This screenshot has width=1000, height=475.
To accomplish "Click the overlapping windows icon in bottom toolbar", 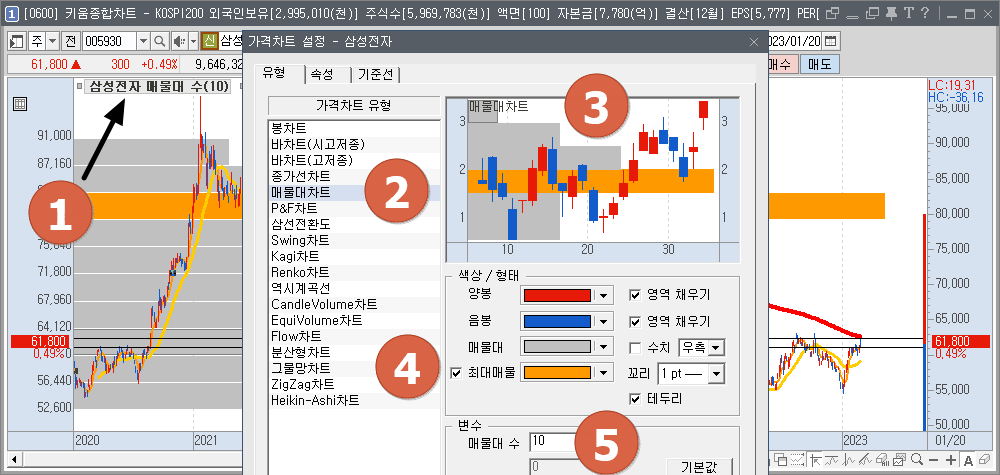I will click(x=781, y=460).
